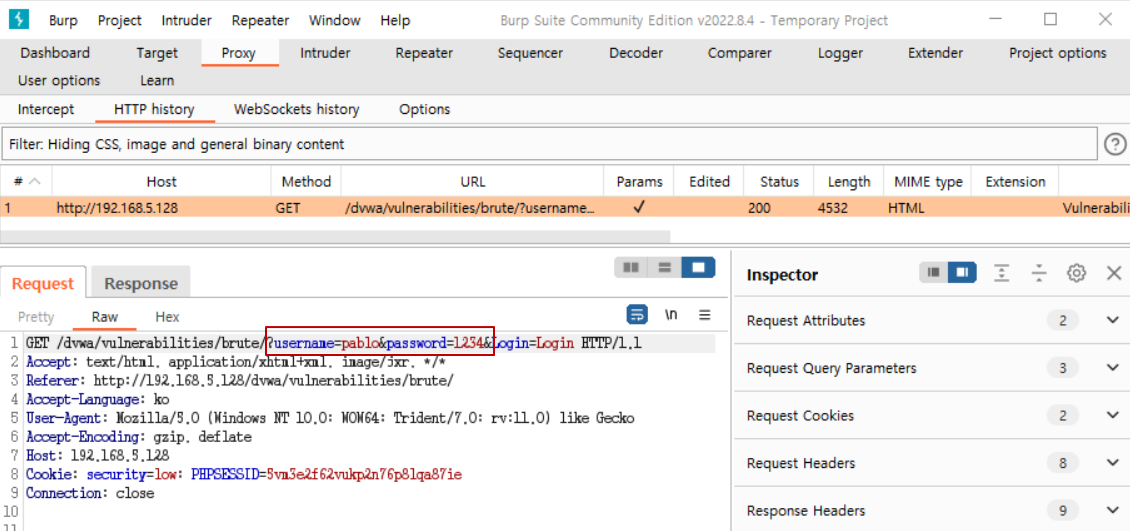Open the Window menu
This screenshot has height=531, width=1130.
pos(334,21)
